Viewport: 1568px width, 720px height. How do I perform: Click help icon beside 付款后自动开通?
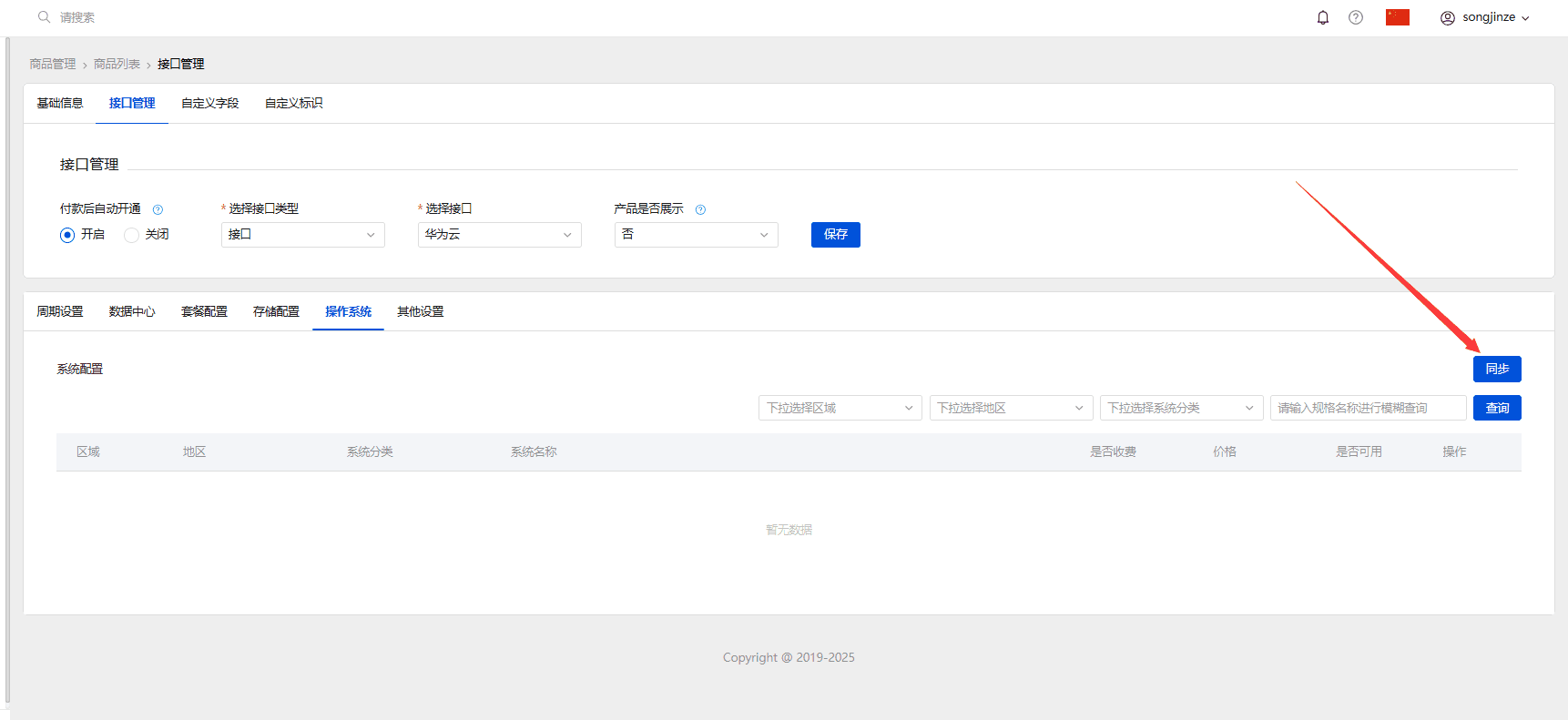click(x=158, y=209)
